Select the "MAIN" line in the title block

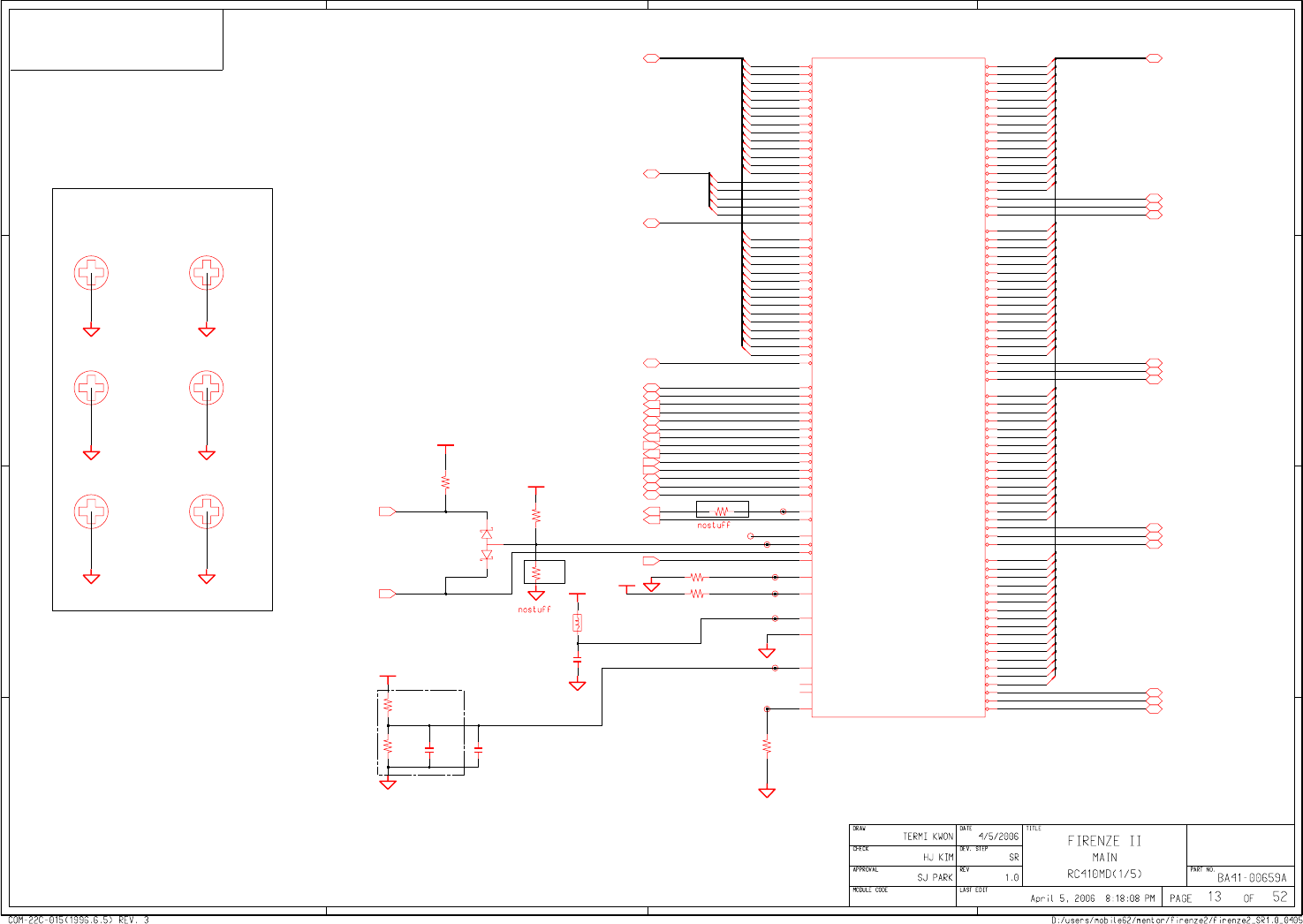[1104, 858]
